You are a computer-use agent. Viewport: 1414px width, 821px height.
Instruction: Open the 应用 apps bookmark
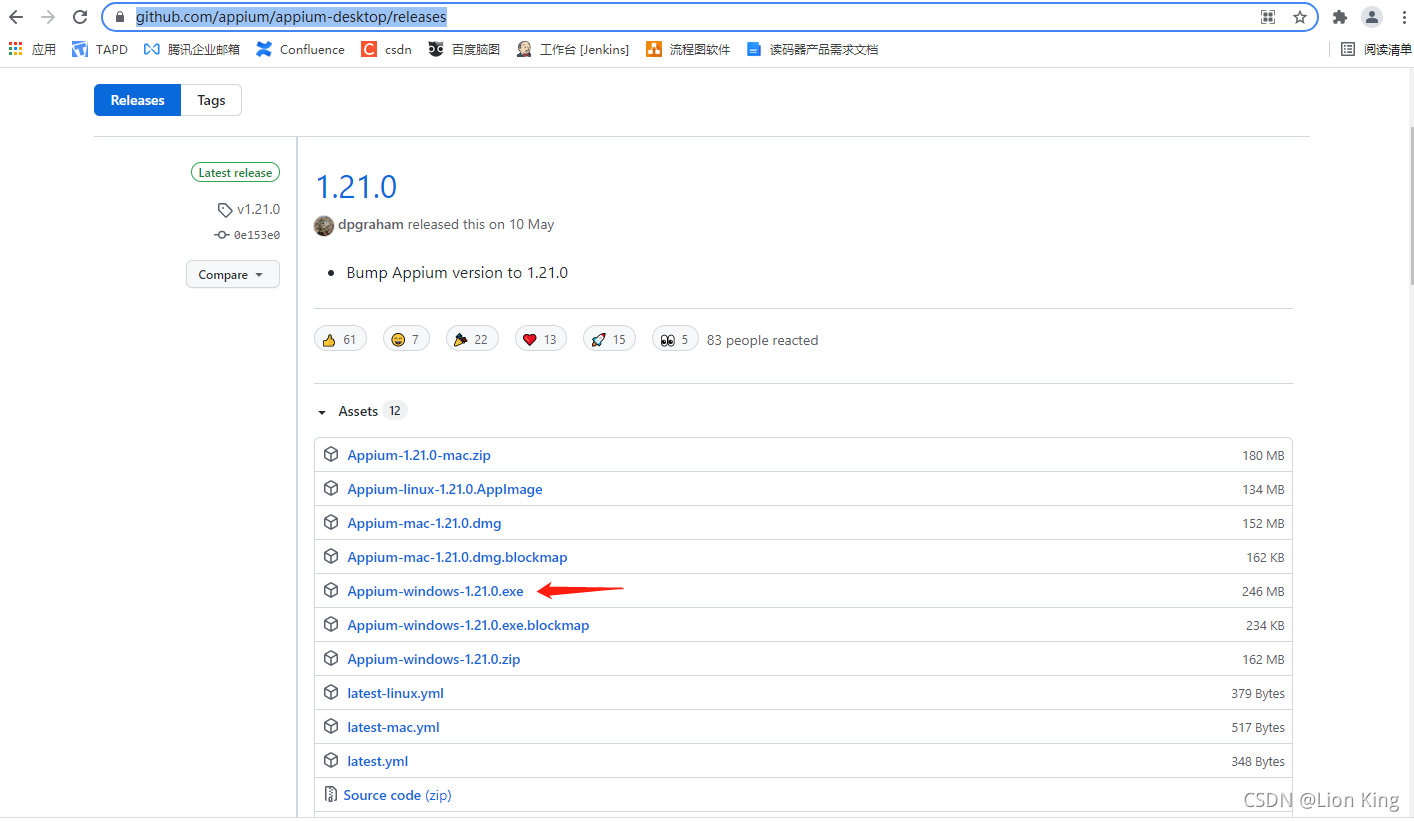pos(32,49)
